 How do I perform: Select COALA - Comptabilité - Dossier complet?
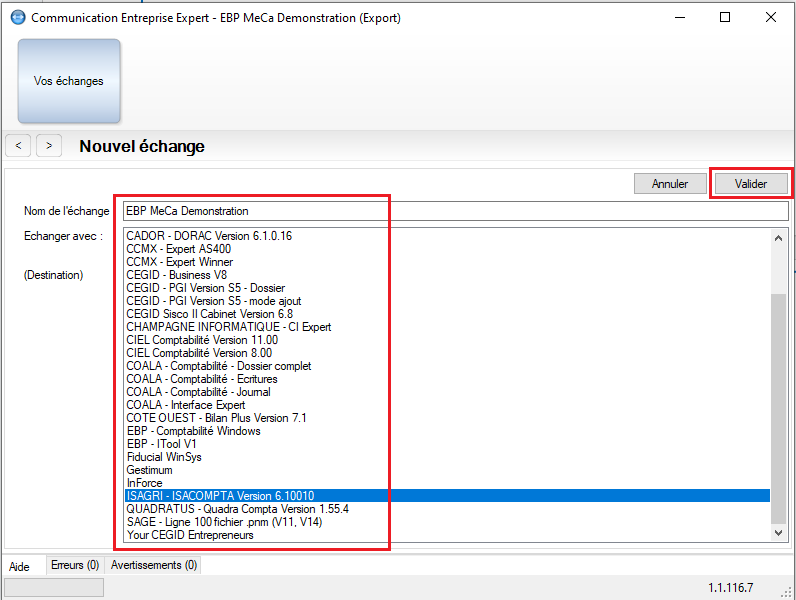pos(447,366)
